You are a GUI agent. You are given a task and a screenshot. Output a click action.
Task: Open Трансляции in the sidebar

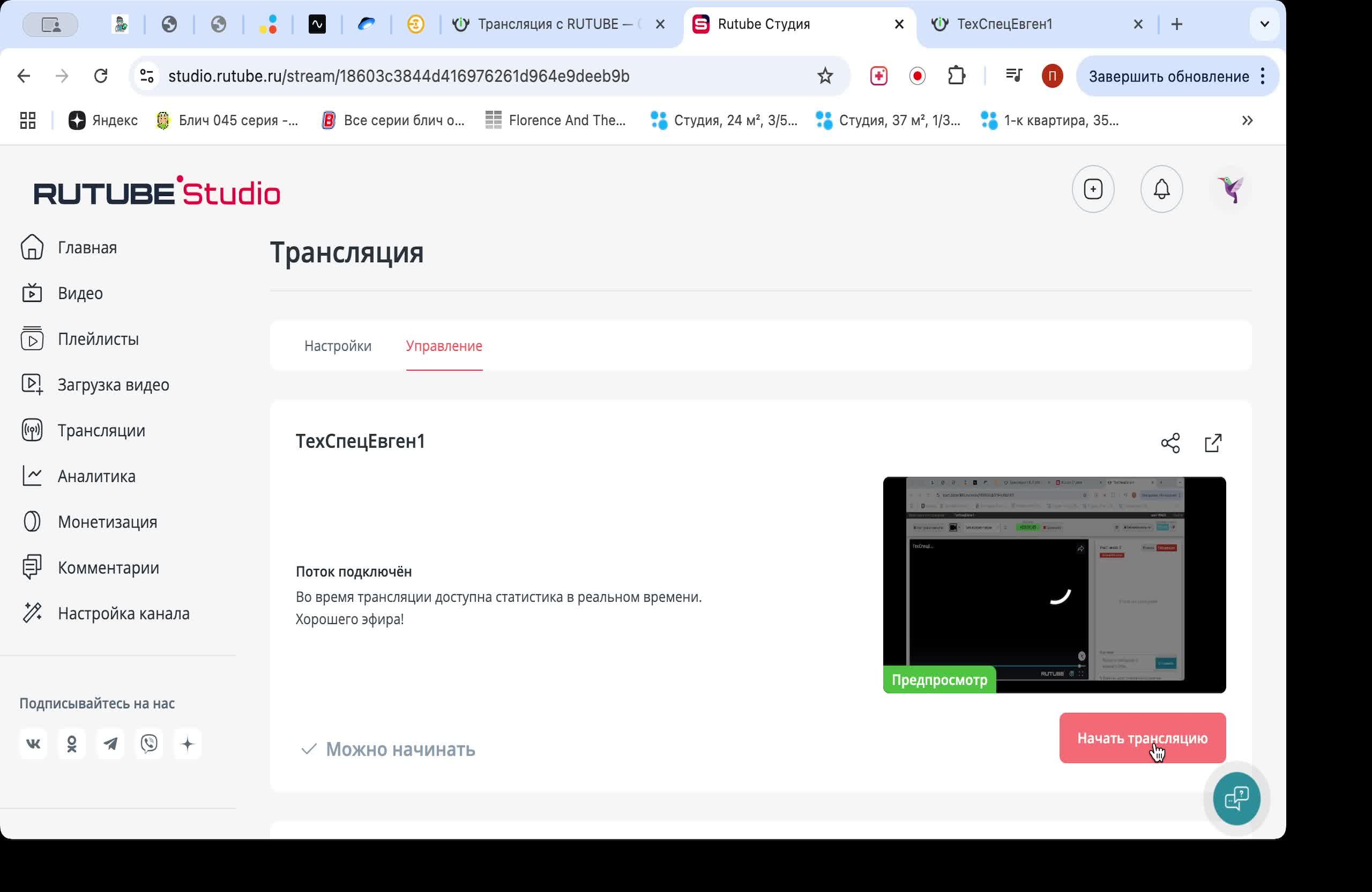[x=83, y=430]
